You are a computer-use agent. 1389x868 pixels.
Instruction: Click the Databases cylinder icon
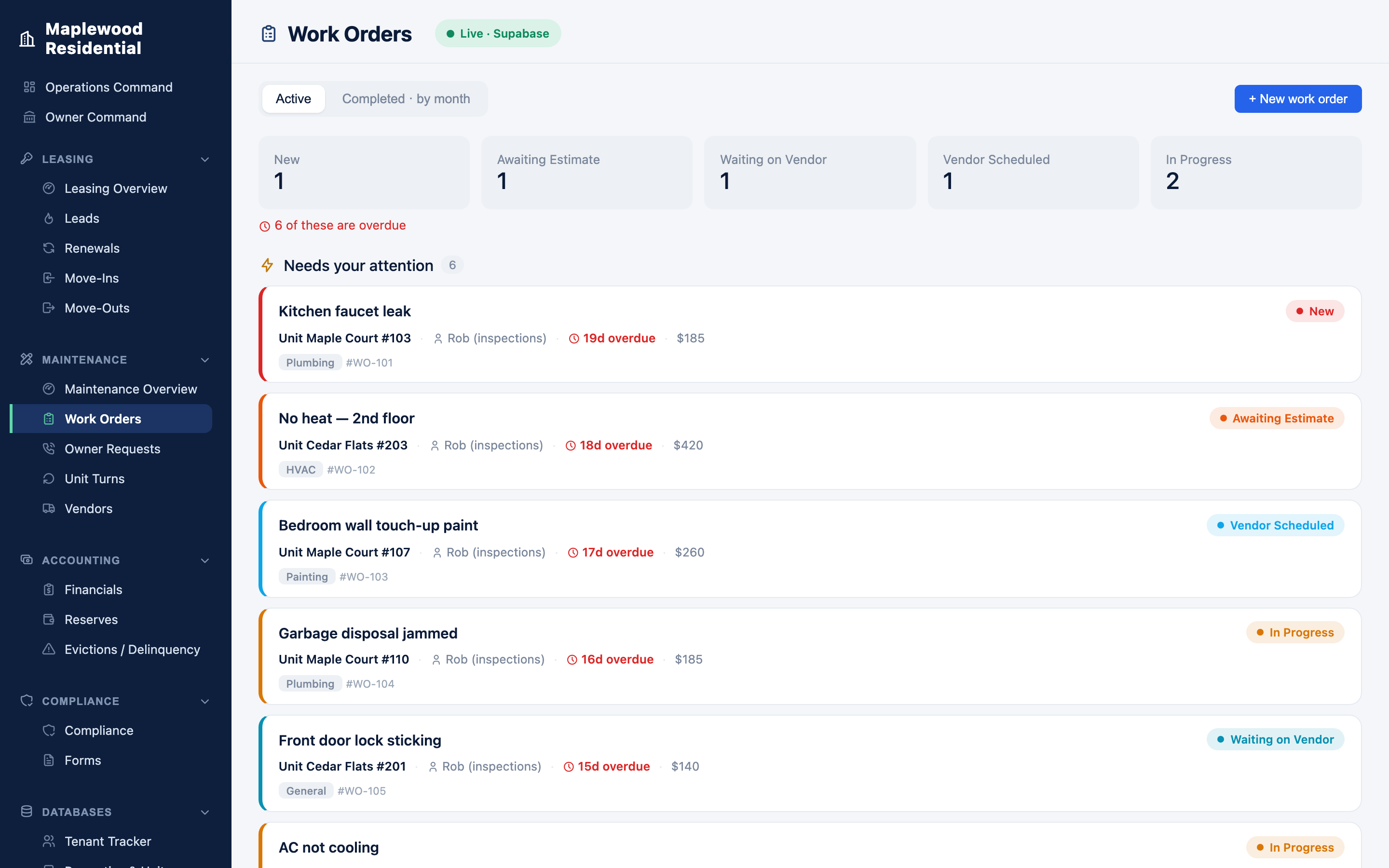(x=27, y=812)
